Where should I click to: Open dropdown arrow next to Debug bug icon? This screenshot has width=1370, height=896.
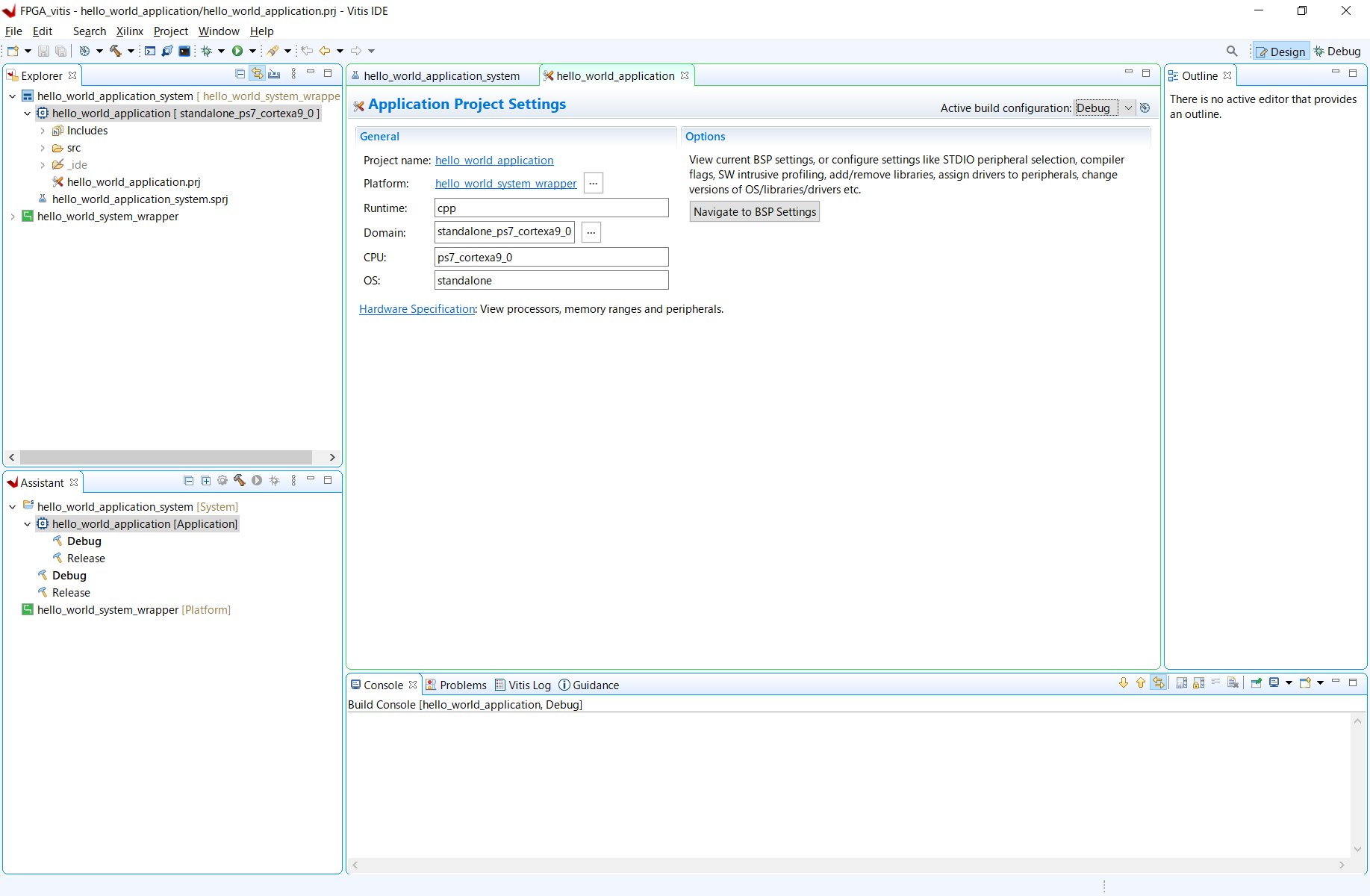point(221,51)
